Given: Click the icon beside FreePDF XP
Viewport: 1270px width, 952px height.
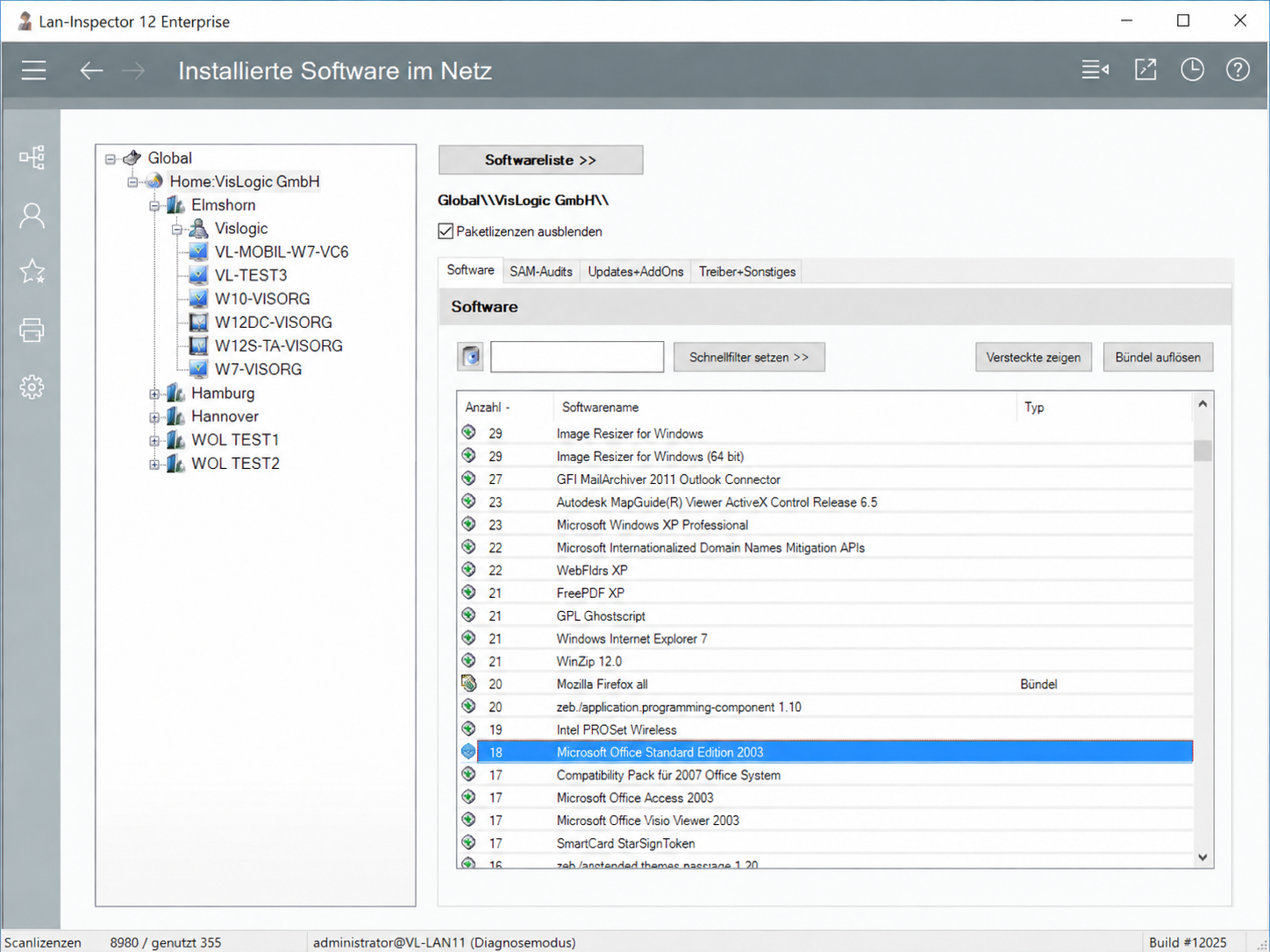Looking at the screenshot, I should click(469, 593).
